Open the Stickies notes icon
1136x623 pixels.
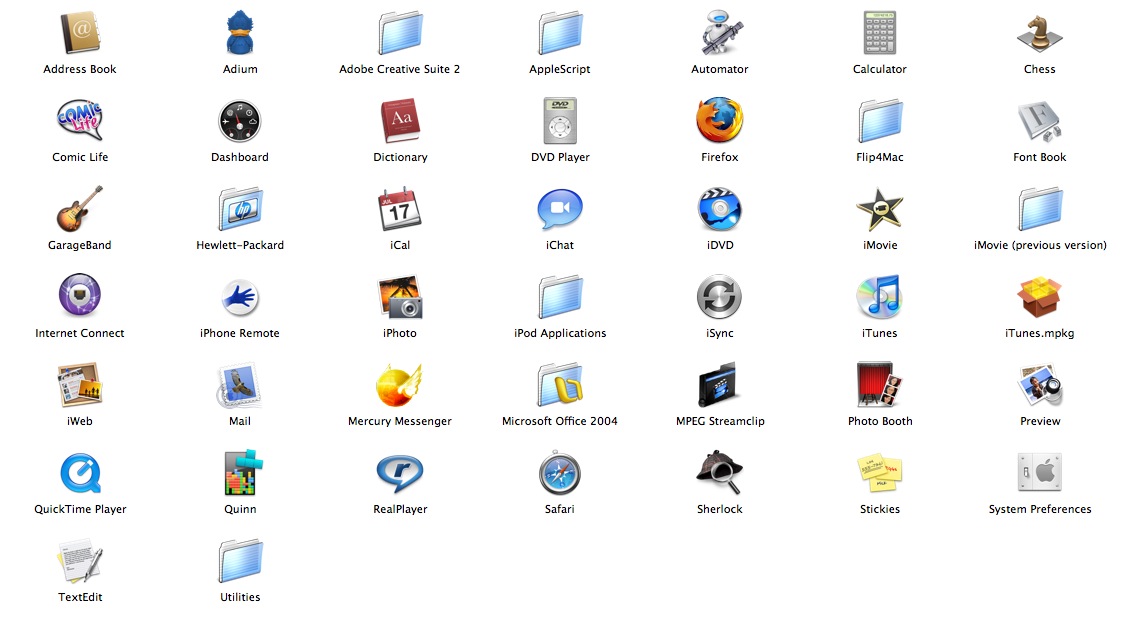[880, 474]
